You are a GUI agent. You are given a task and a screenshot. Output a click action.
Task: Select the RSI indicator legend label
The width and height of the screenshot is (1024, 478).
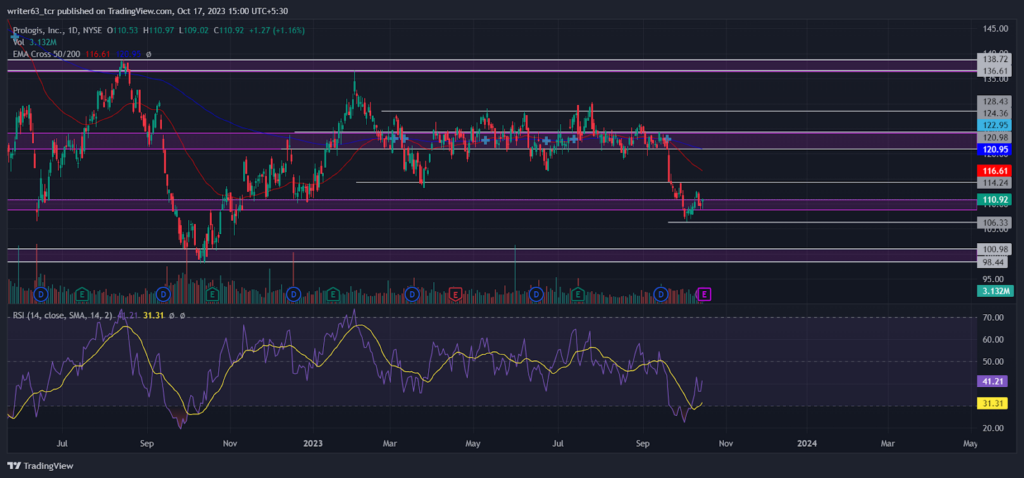(x=63, y=315)
